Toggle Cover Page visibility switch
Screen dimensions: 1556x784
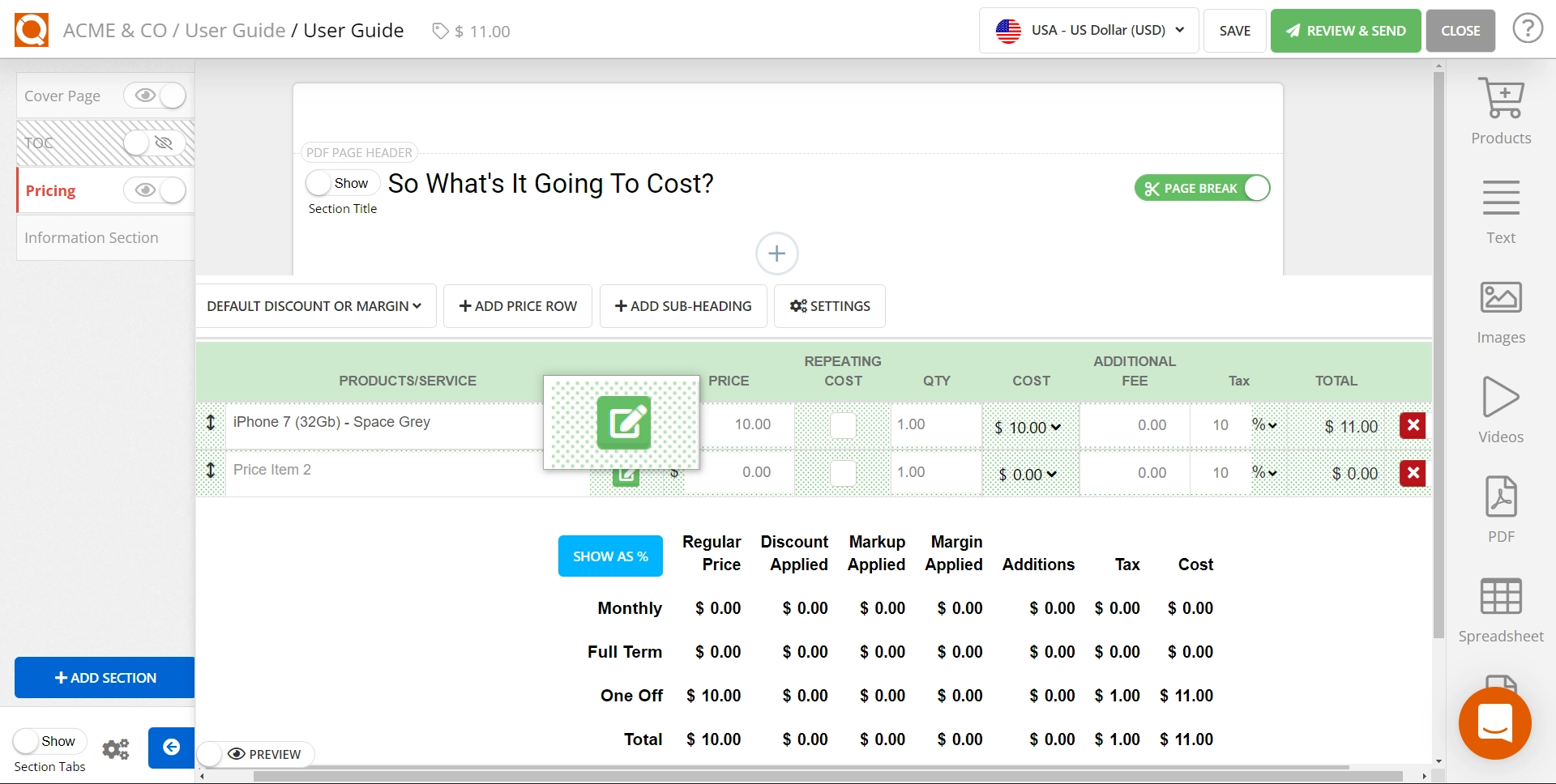(x=155, y=96)
